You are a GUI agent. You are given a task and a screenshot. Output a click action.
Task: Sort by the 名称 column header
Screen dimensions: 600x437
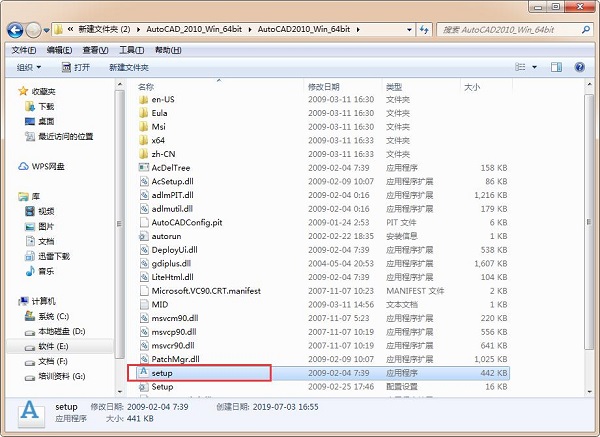point(146,87)
